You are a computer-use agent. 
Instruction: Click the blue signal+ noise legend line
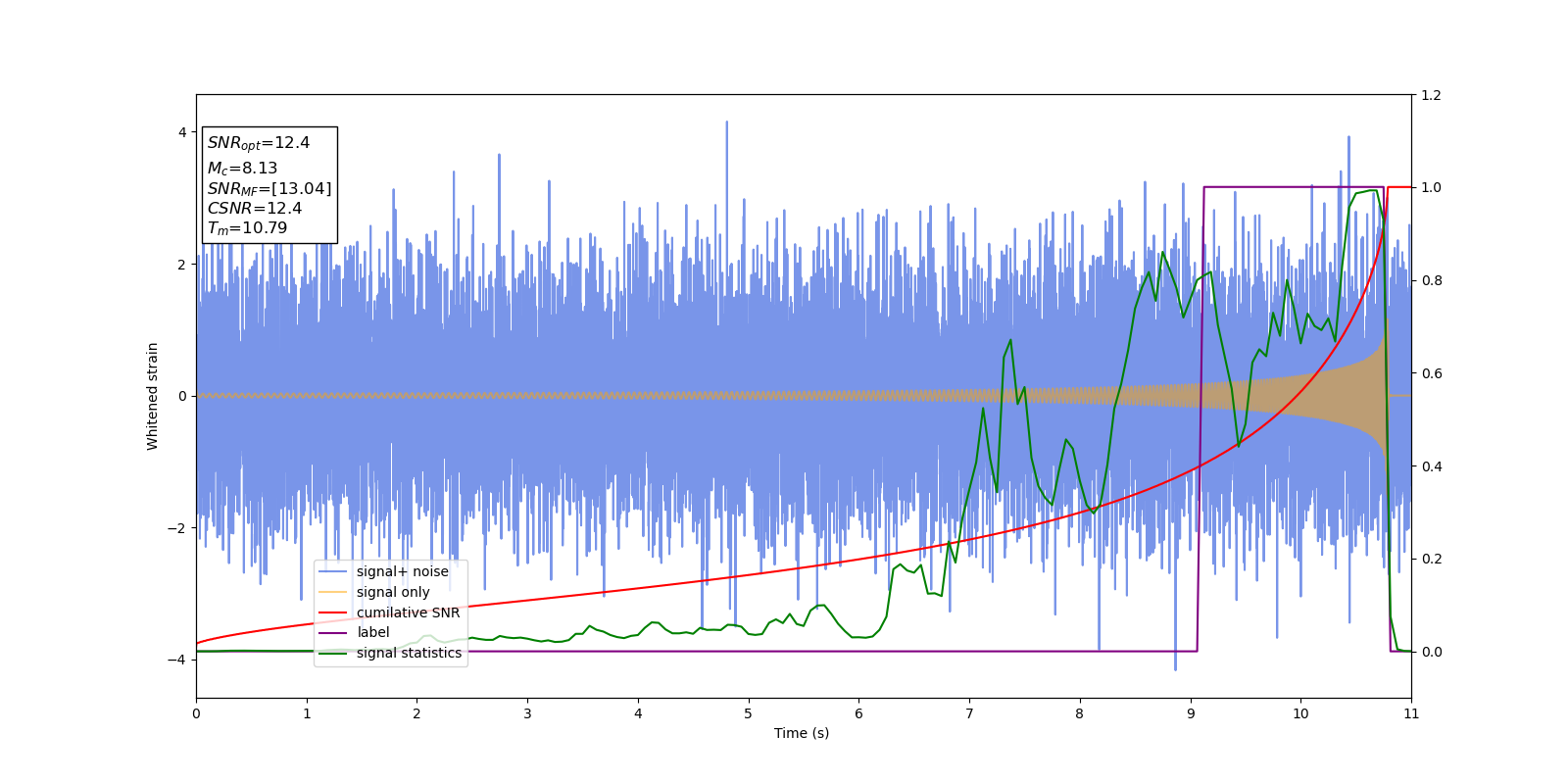point(333,572)
